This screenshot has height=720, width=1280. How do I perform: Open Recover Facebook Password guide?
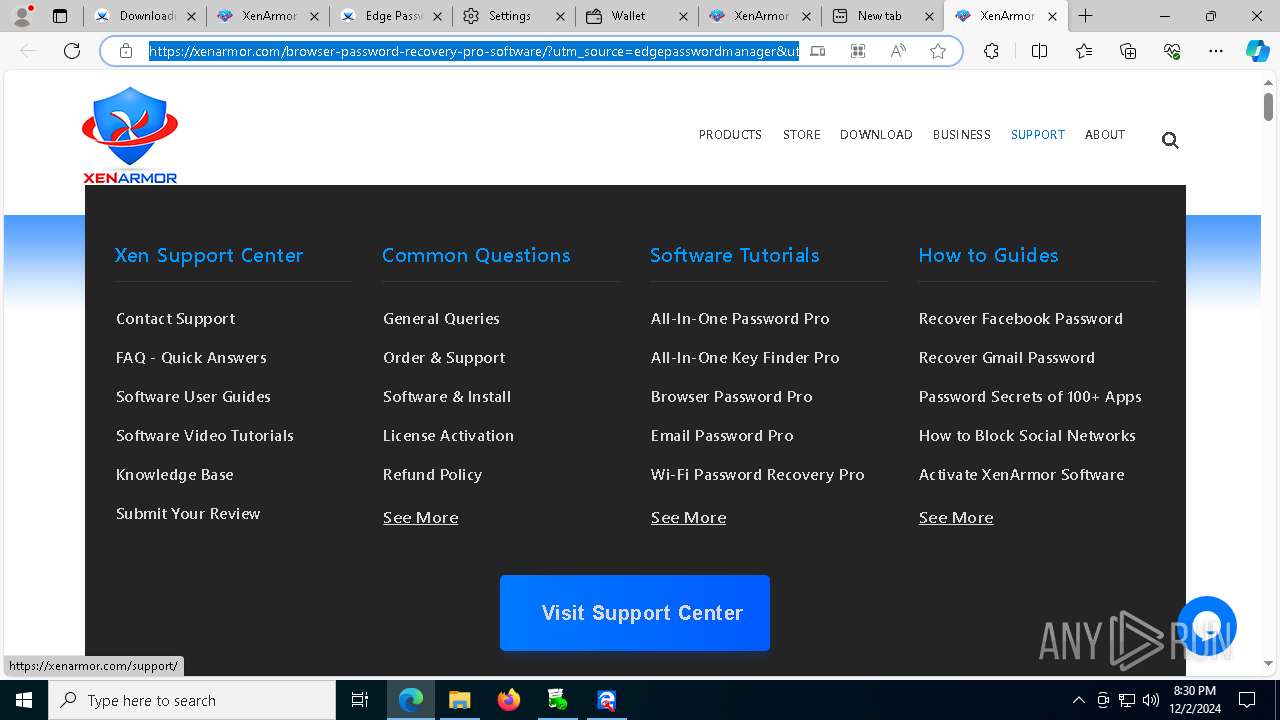pos(1021,319)
